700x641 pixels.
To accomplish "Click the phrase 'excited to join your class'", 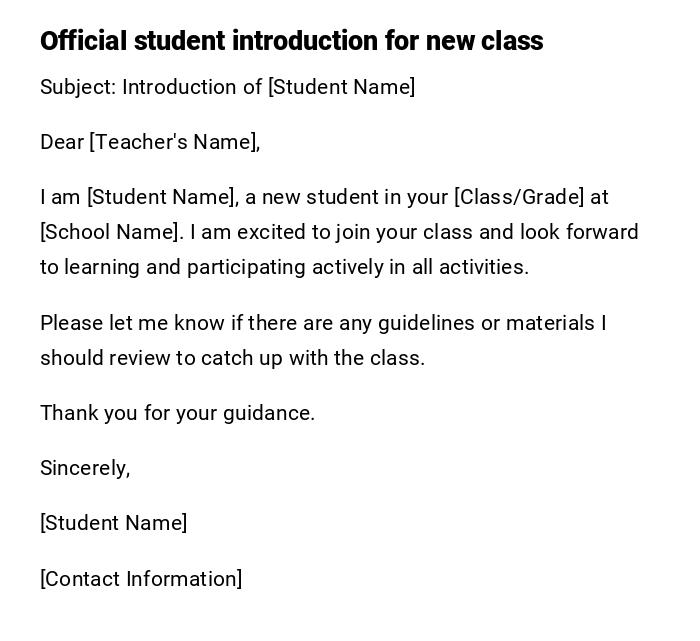I will 356,232.
